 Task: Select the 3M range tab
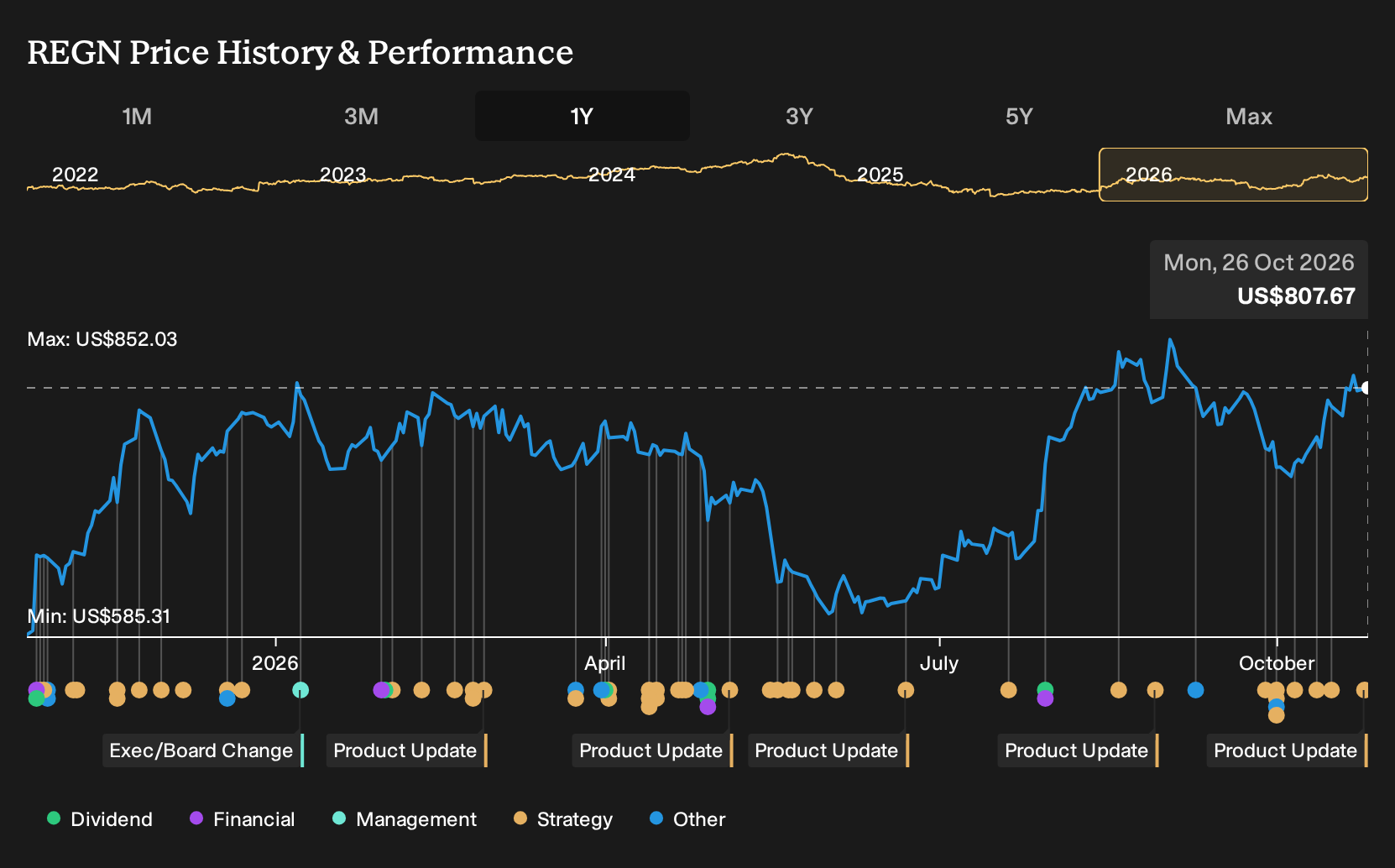pyautogui.click(x=361, y=116)
